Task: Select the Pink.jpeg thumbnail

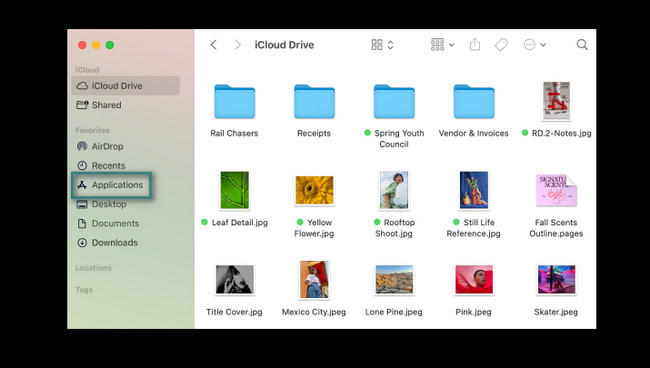Action: point(474,280)
